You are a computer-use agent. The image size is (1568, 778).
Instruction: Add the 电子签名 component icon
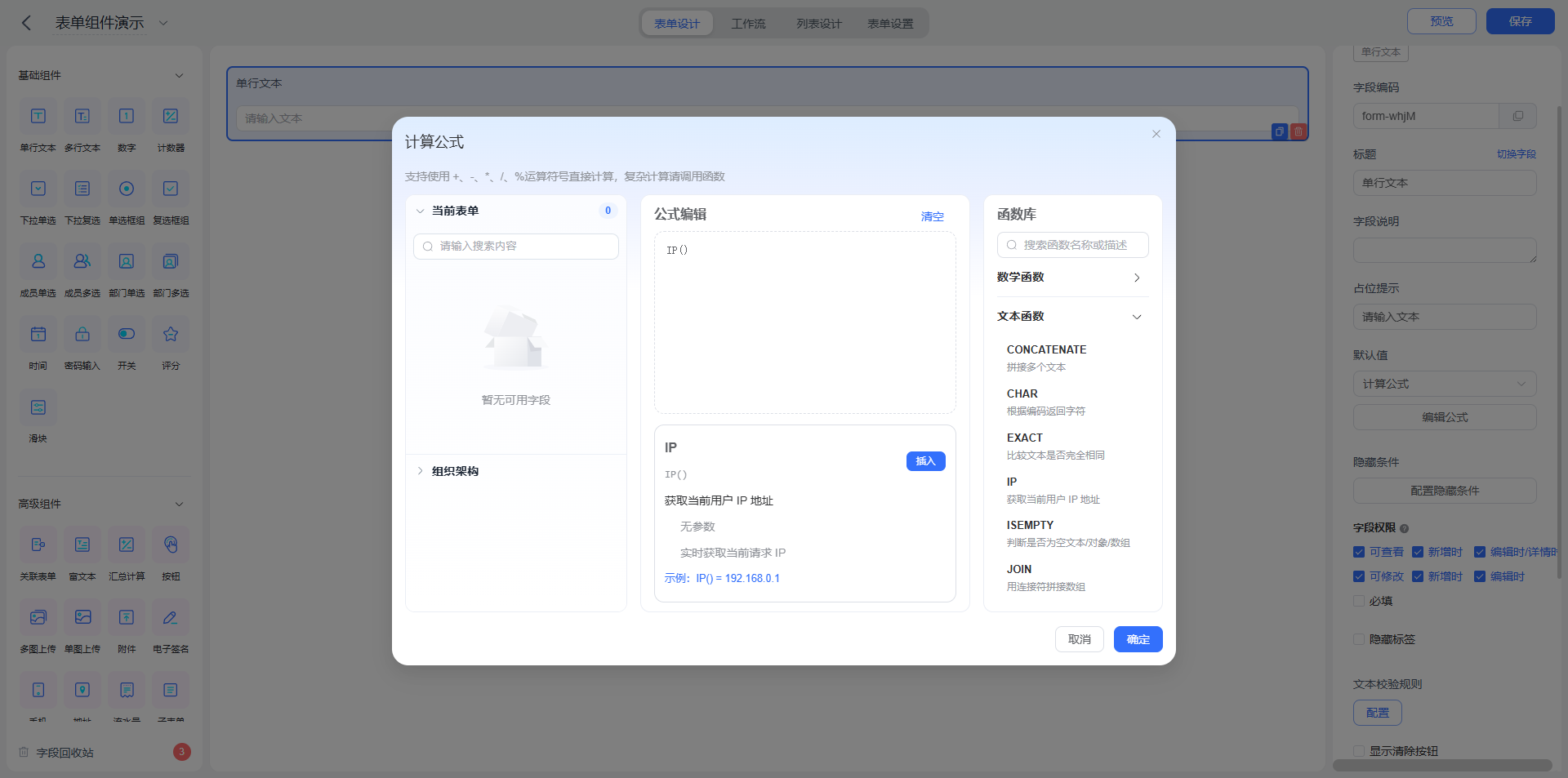point(171,617)
